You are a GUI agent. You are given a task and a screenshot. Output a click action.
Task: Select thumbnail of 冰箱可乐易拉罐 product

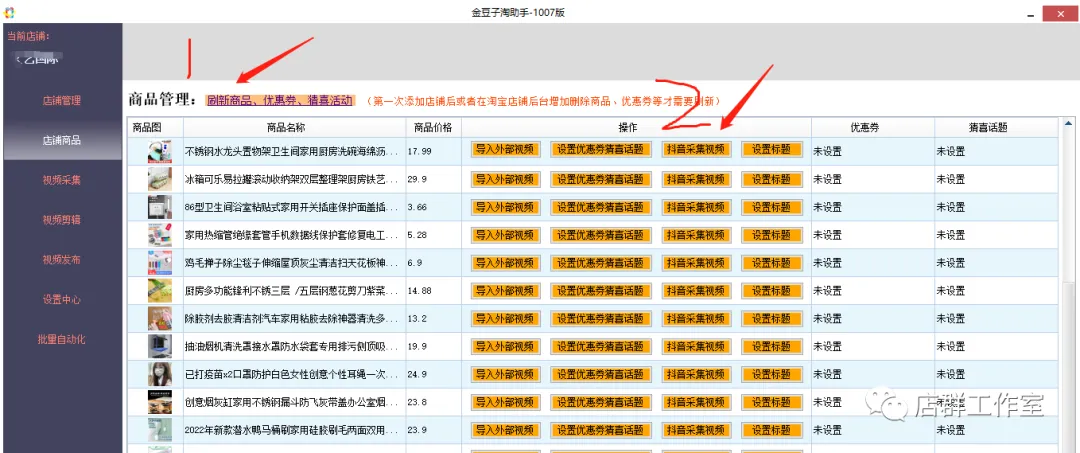[x=160, y=179]
